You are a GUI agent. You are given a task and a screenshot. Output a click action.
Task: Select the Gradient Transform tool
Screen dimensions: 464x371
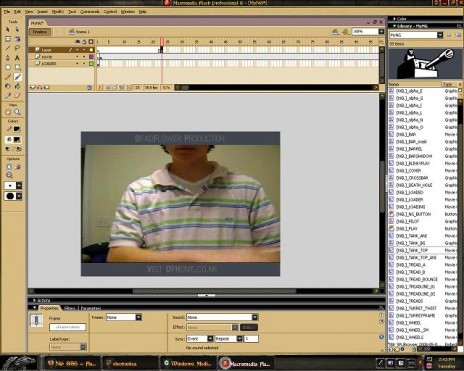coord(17,39)
